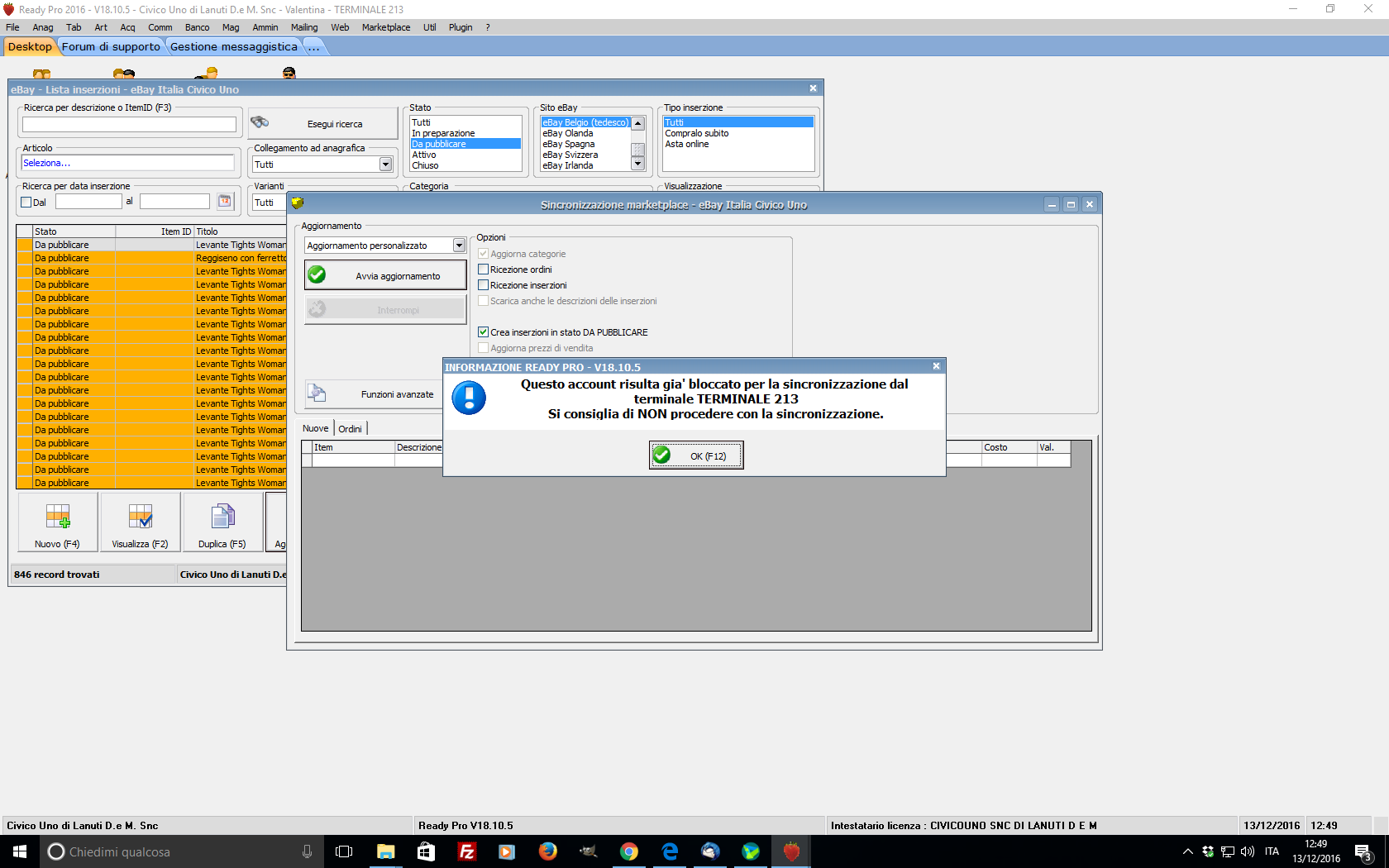The width and height of the screenshot is (1389, 868).
Task: Click the Nuovo (F4) new listing icon
Action: click(58, 522)
